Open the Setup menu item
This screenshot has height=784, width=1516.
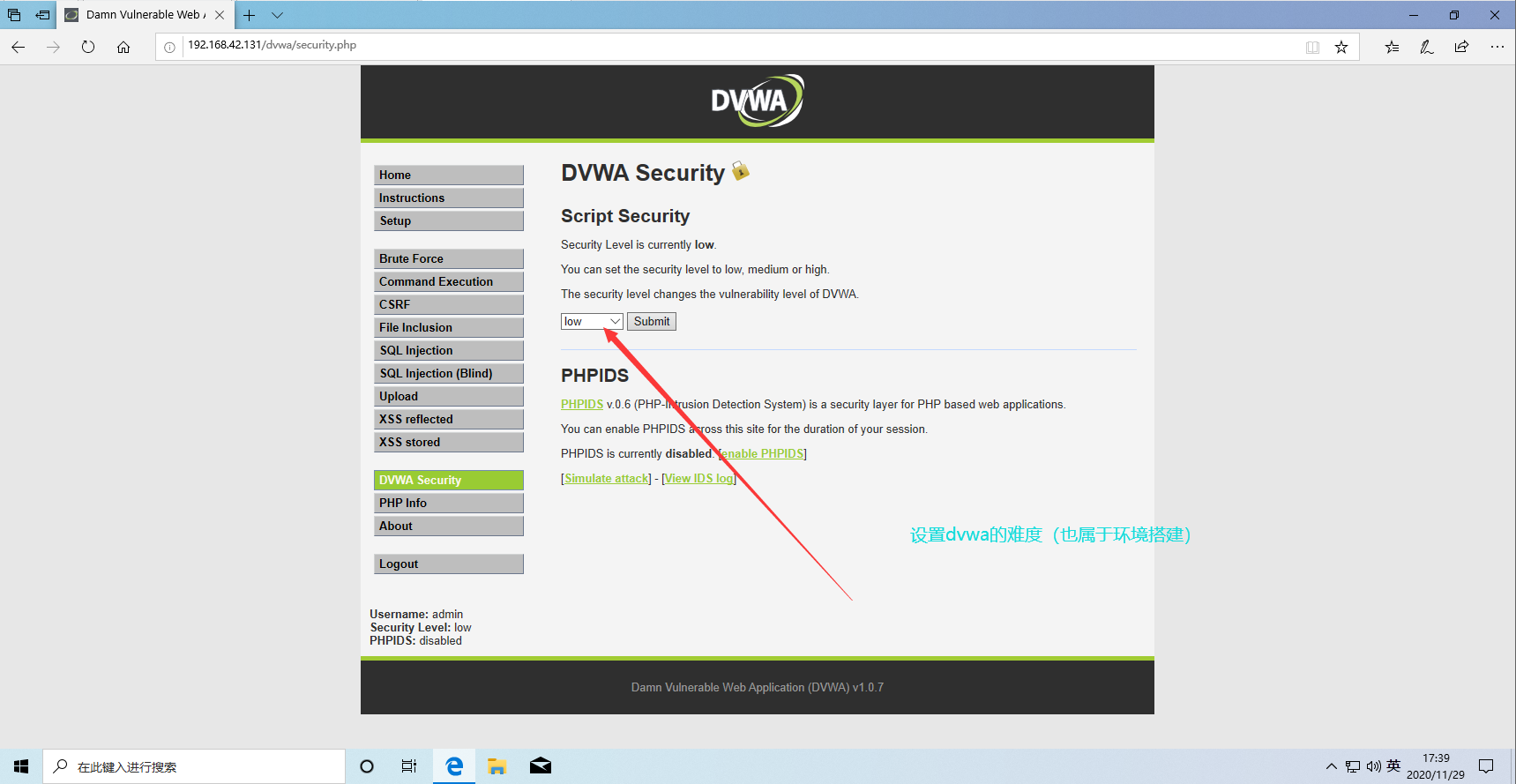tap(449, 220)
